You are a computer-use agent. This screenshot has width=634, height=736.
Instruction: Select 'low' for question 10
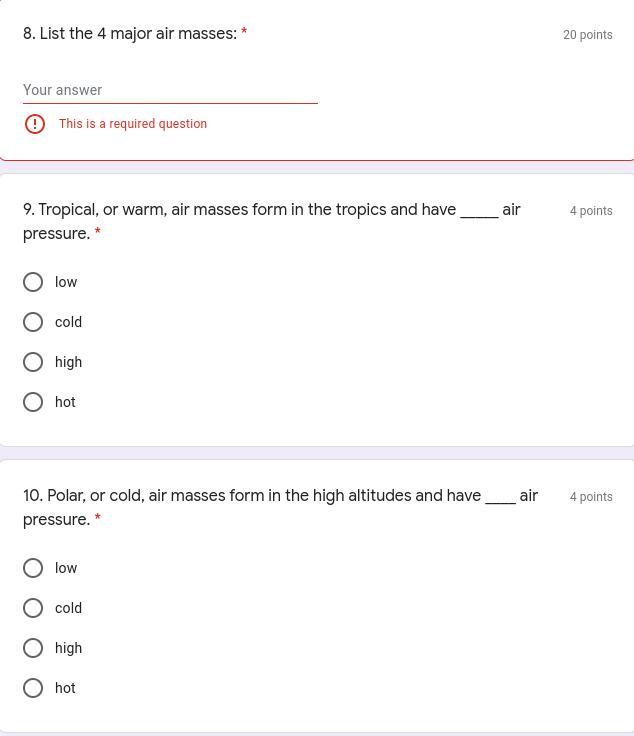point(33,568)
